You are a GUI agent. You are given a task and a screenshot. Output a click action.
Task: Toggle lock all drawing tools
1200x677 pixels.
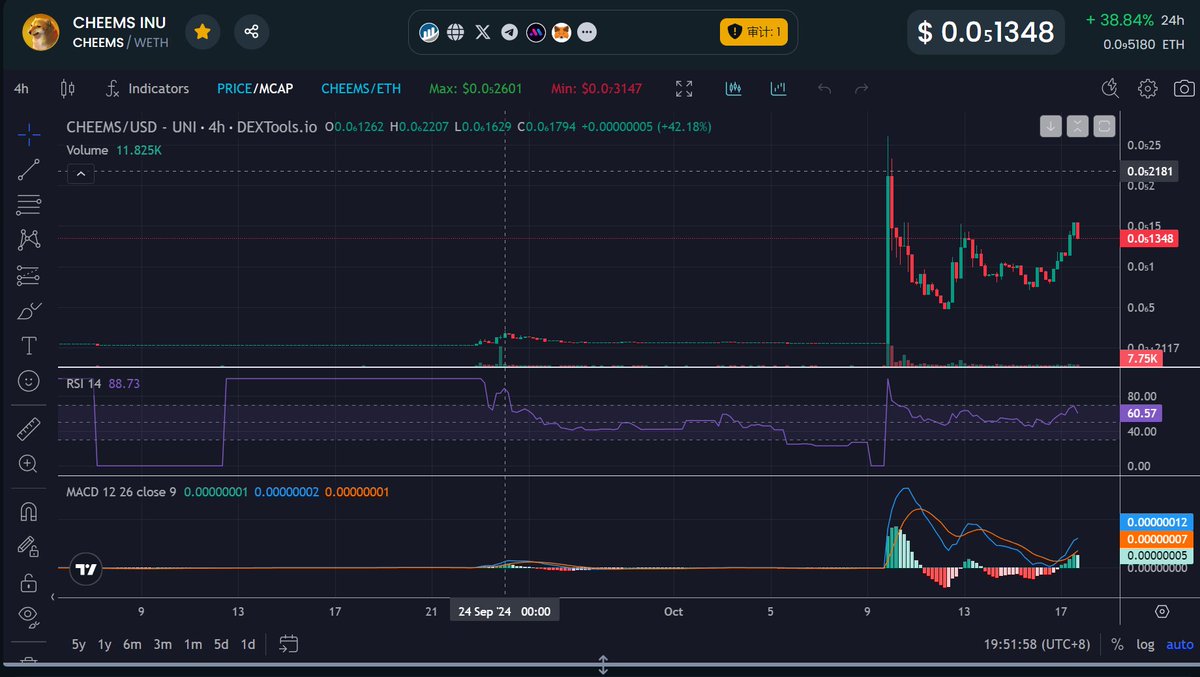[28, 582]
